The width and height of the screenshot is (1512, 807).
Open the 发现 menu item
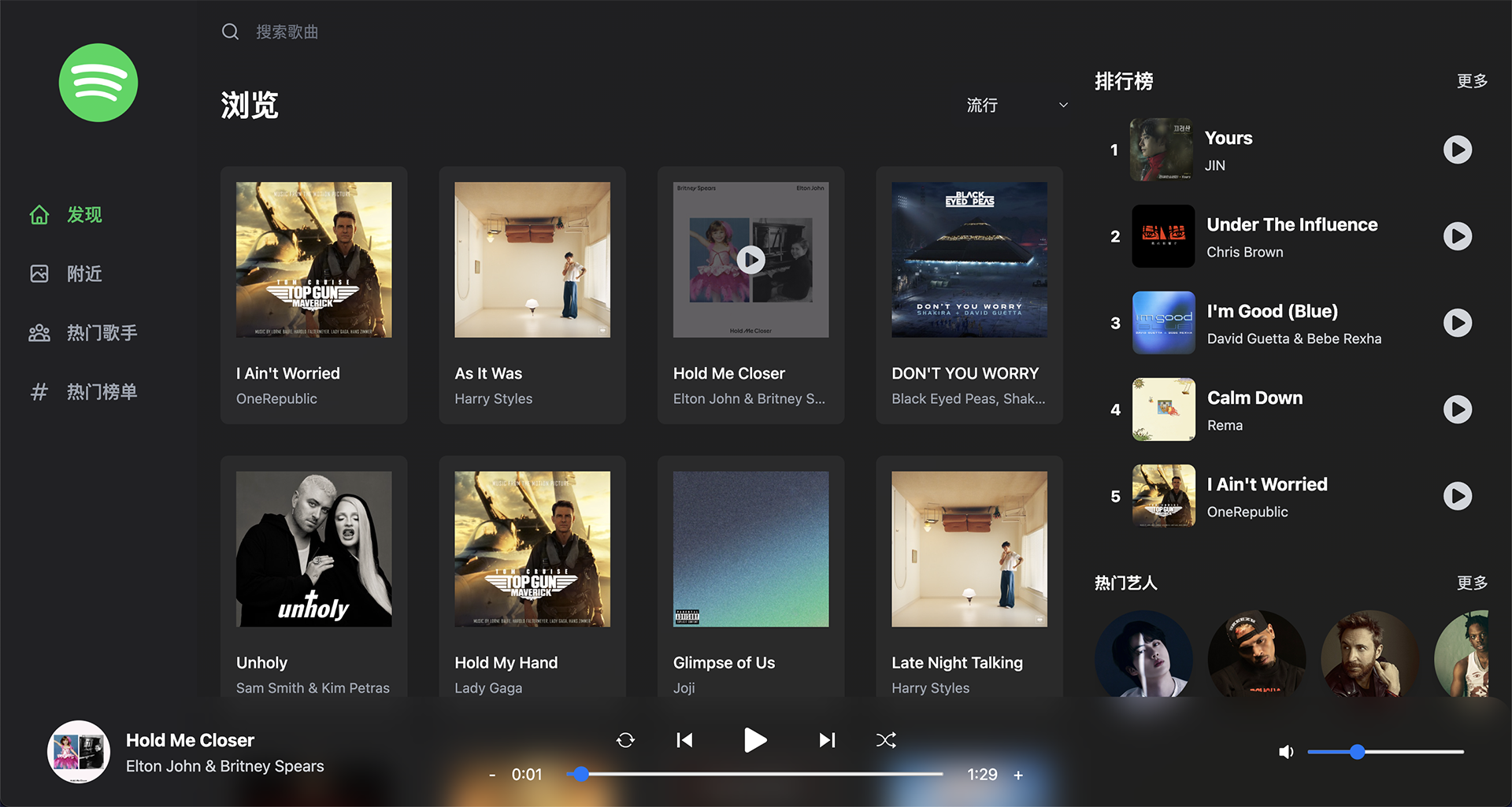click(84, 215)
